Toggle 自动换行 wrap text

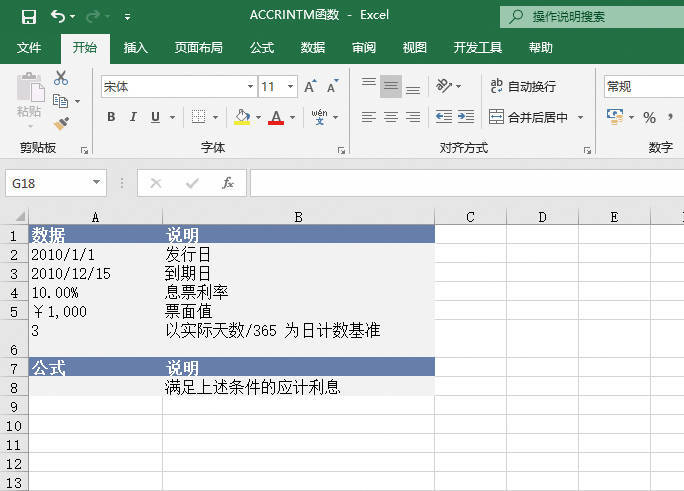pyautogui.click(x=522, y=87)
